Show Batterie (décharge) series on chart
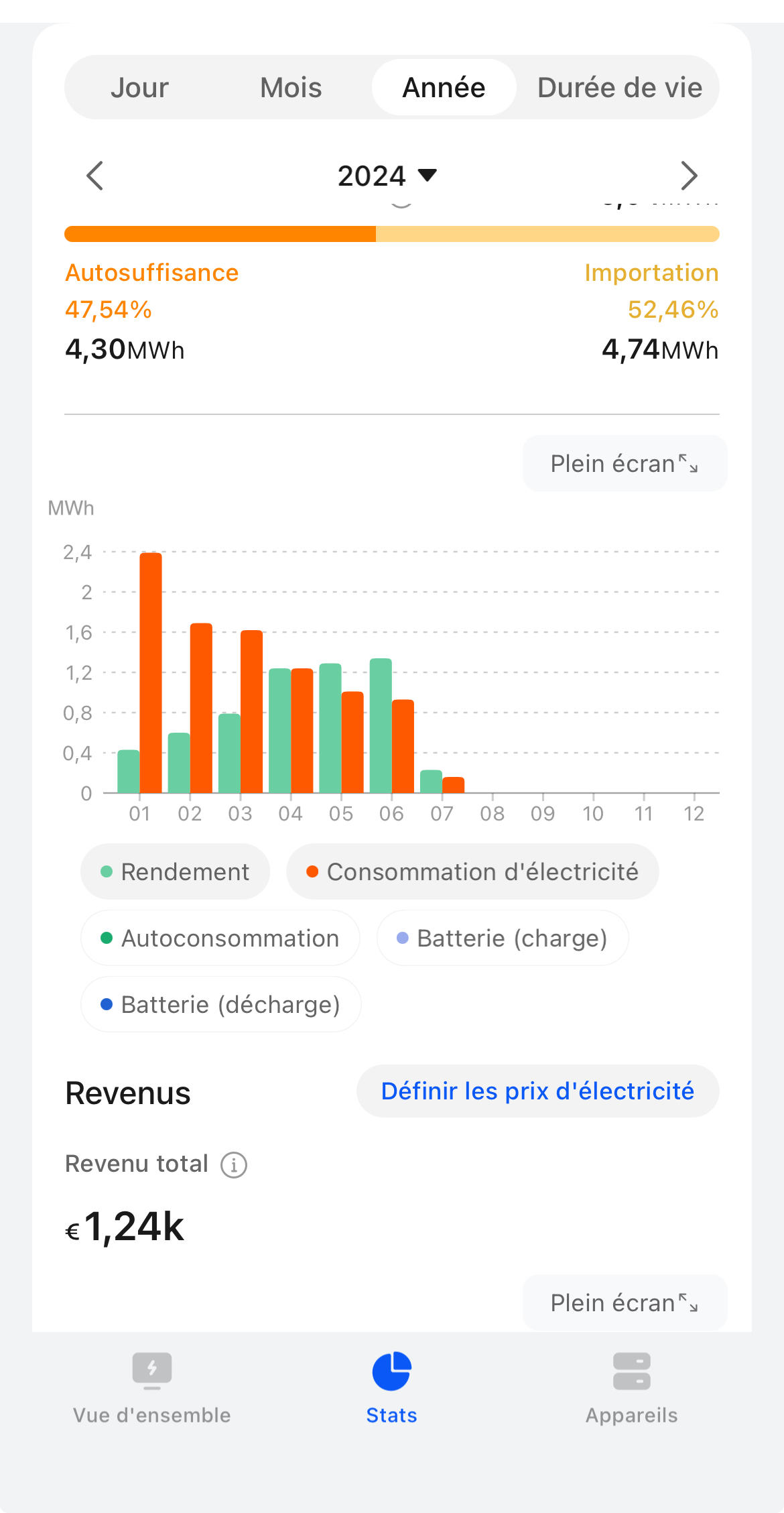The width and height of the screenshot is (784, 1513). (220, 1005)
